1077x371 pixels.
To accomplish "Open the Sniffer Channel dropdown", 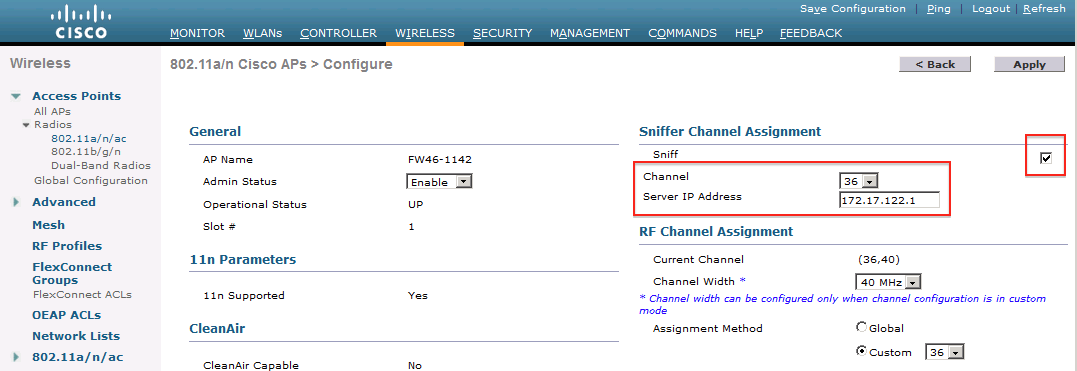I will tap(859, 181).
